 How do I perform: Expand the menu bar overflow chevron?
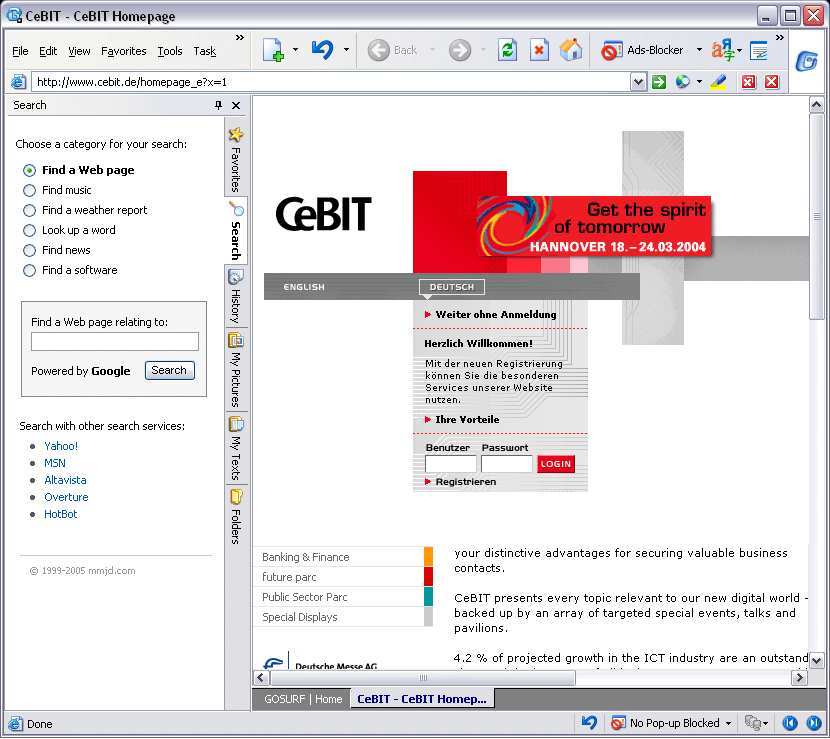pos(240,38)
